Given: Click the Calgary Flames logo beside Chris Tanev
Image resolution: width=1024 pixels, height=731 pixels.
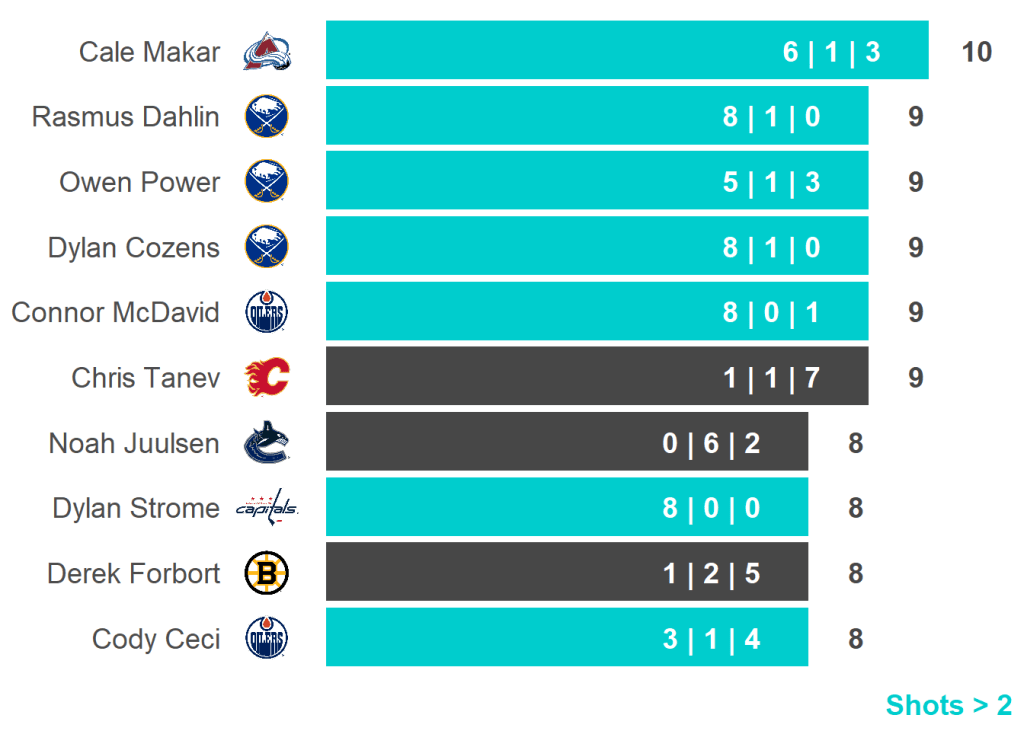Looking at the screenshot, I should 267,378.
